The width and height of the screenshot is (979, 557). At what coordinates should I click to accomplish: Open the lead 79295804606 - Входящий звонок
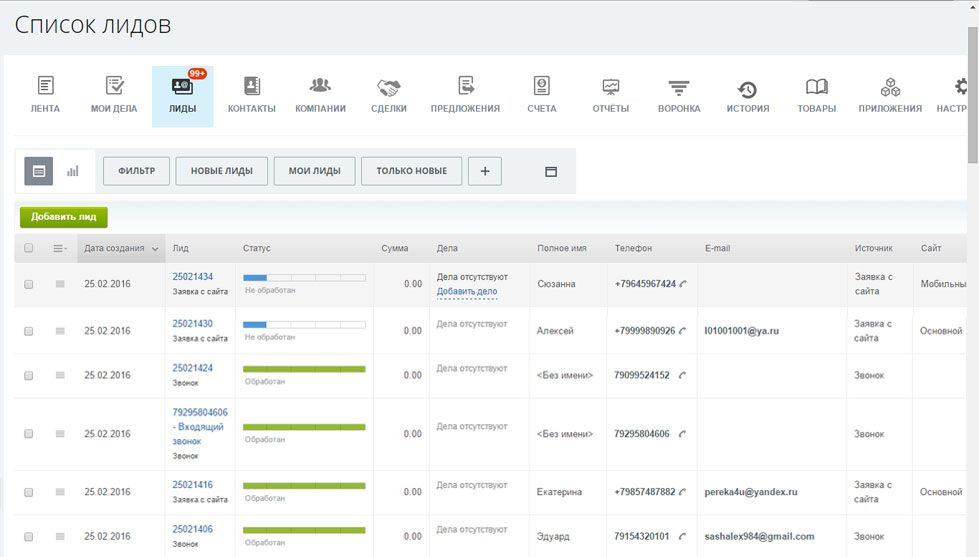200,426
